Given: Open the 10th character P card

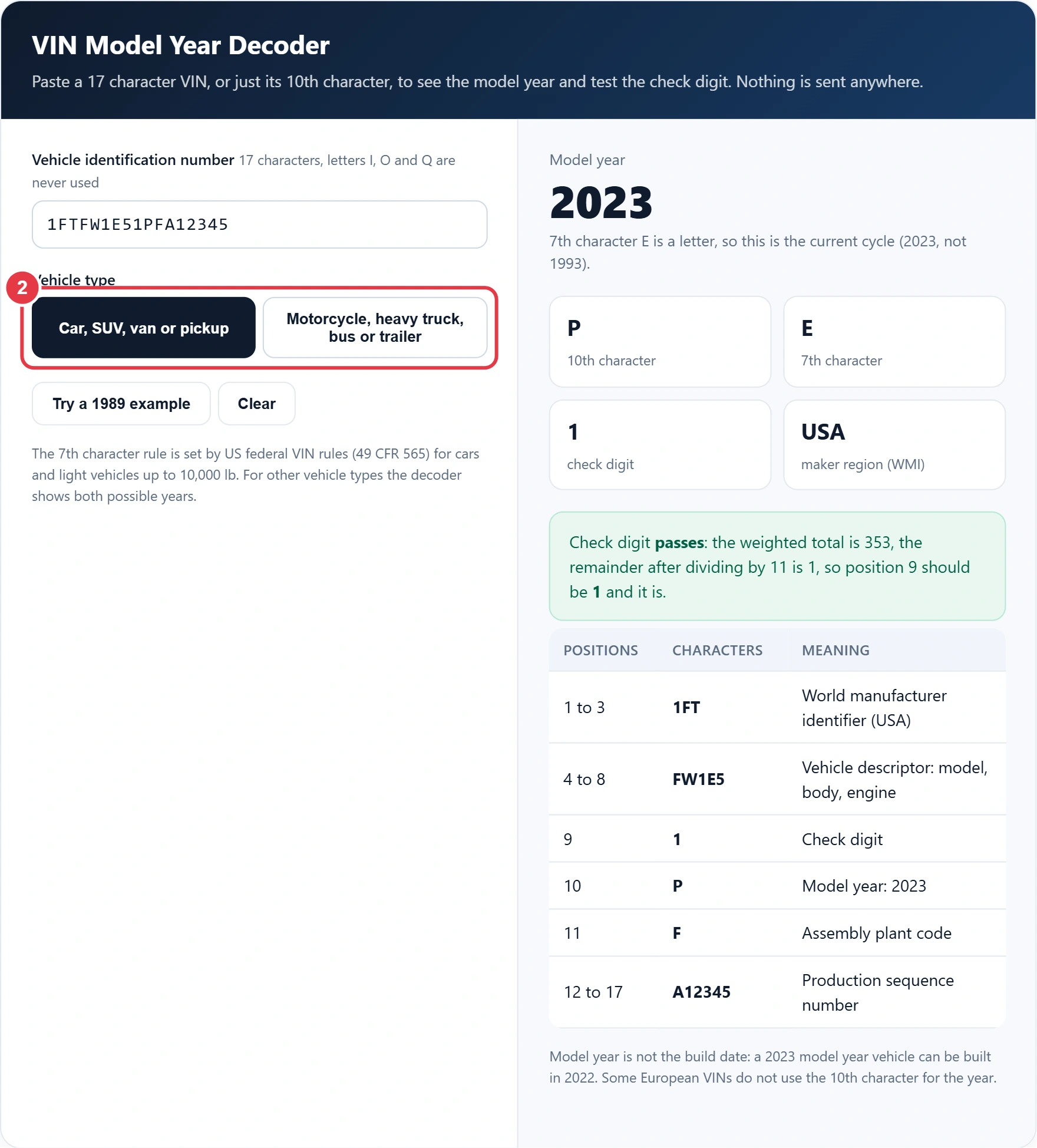Looking at the screenshot, I should 660,342.
